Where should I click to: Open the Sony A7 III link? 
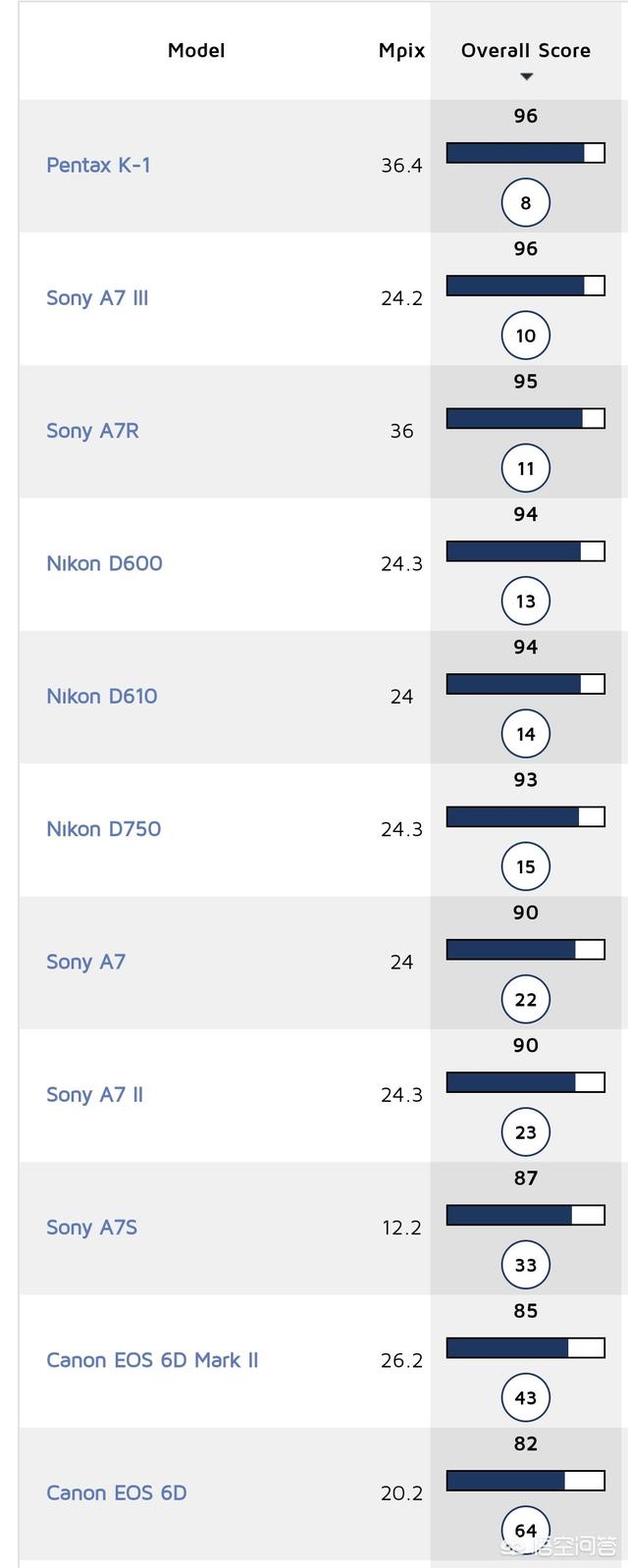tap(97, 297)
